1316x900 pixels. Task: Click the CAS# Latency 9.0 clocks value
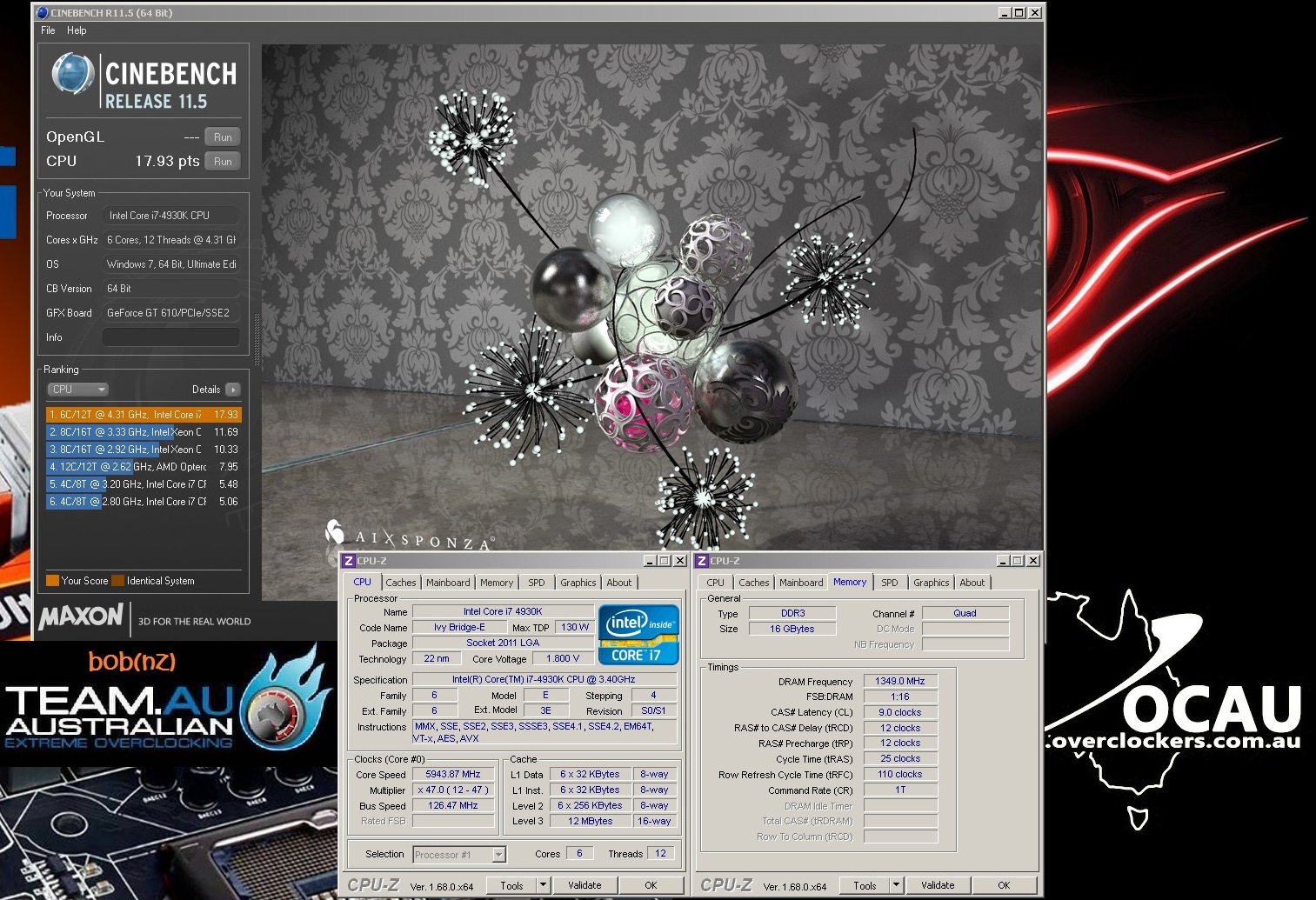900,712
